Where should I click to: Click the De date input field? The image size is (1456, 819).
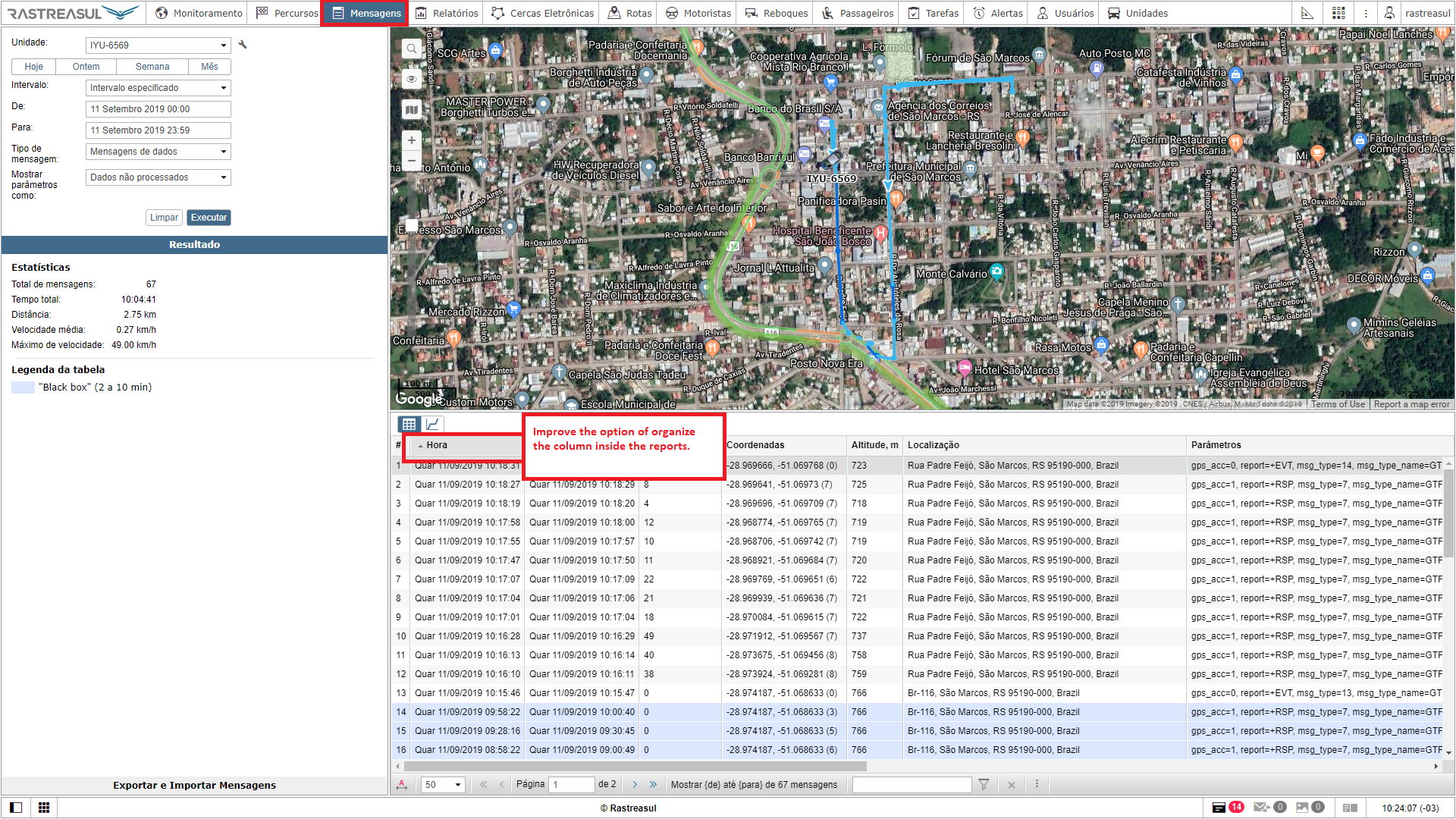[158, 109]
